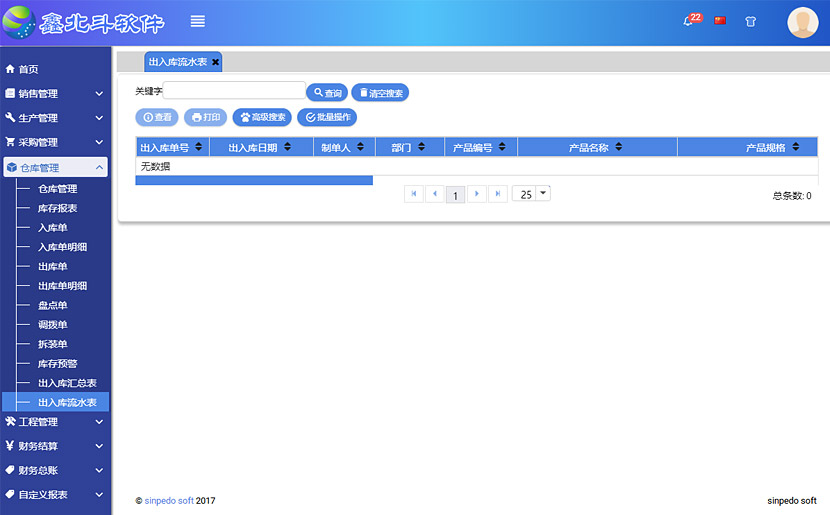Open 首页 home in sidebar
Viewport: 830px width, 515px height.
point(22,69)
